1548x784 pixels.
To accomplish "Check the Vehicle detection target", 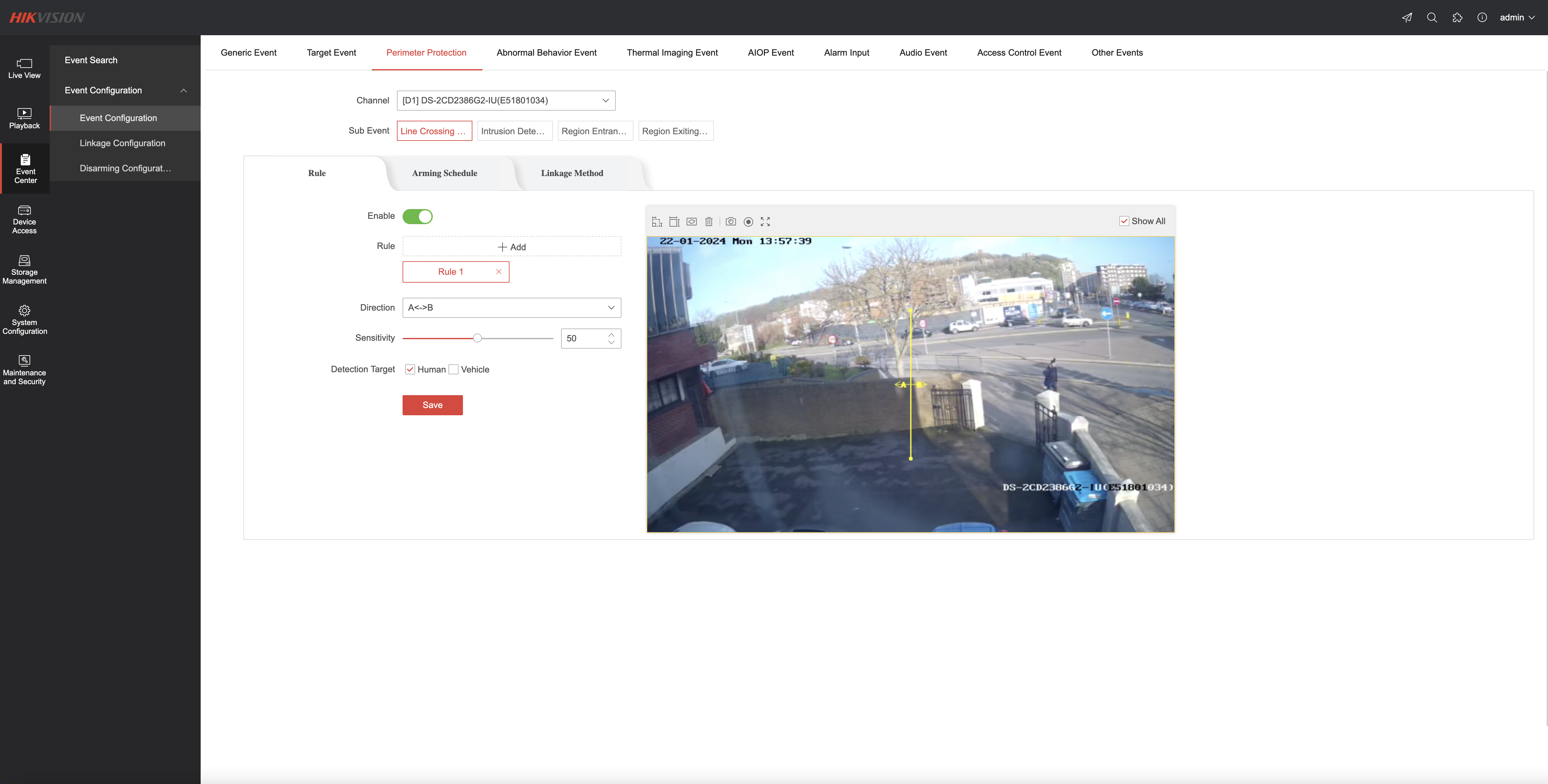I will click(x=454, y=369).
